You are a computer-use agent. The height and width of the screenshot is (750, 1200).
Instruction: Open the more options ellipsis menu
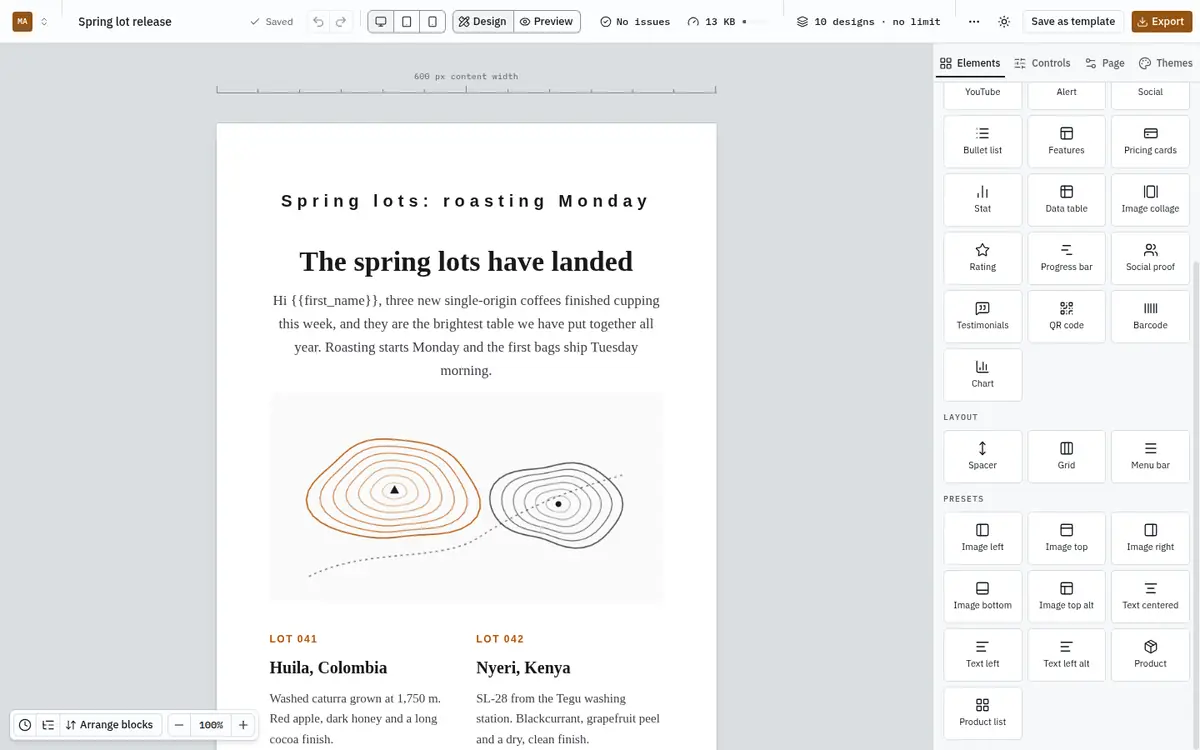pos(974,21)
